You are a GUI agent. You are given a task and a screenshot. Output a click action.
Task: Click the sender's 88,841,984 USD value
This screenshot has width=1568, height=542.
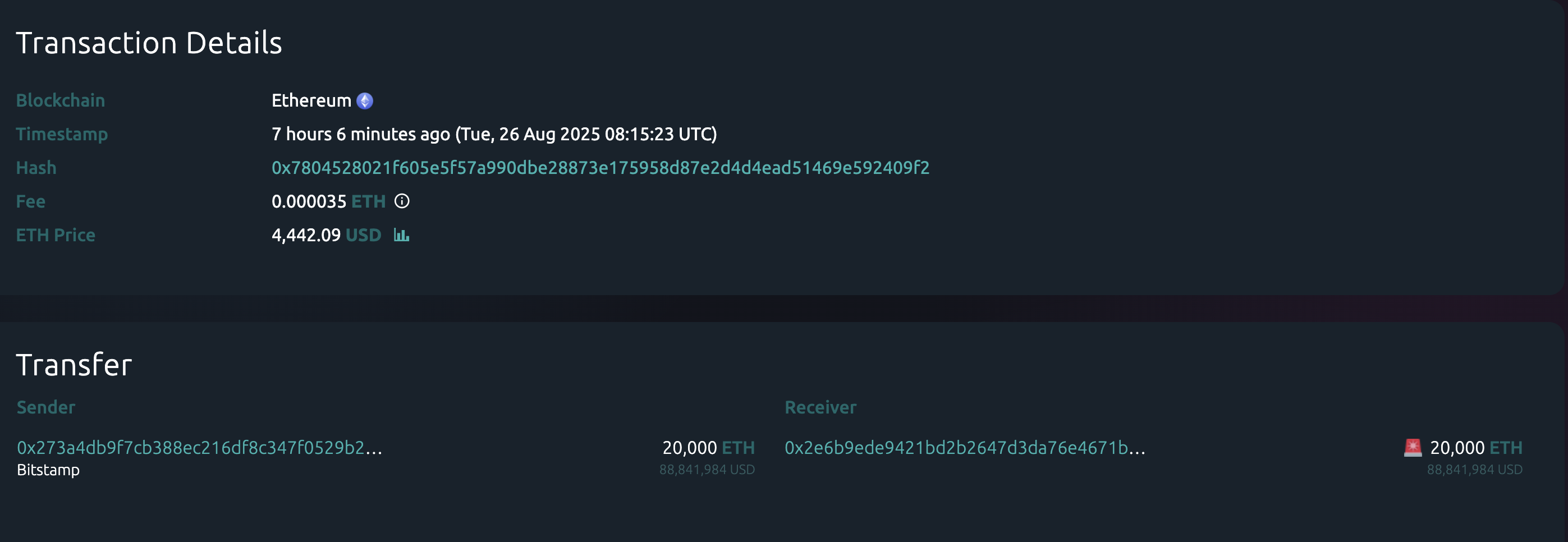click(x=707, y=470)
